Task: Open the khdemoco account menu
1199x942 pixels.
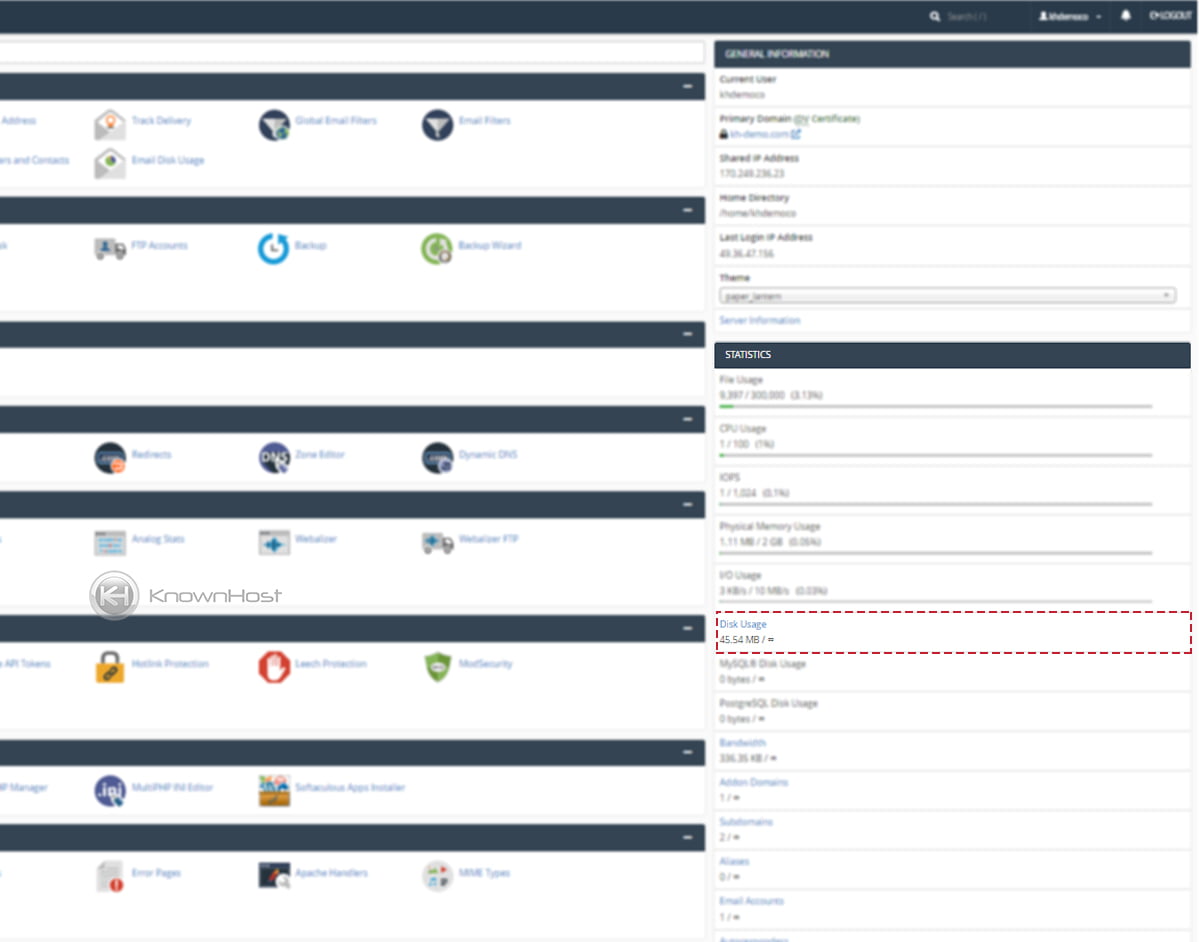Action: point(1069,16)
